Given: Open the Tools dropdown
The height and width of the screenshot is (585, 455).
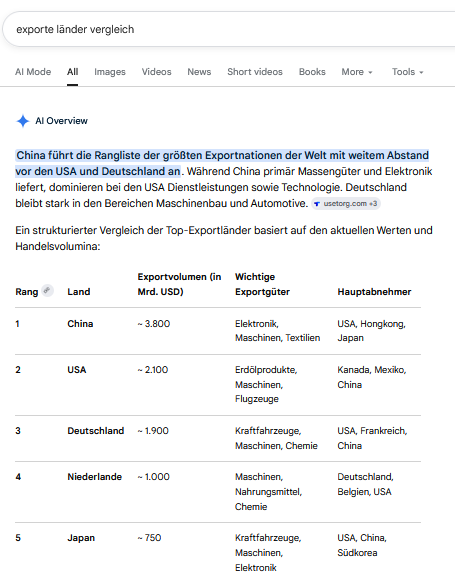Looking at the screenshot, I should coord(408,72).
